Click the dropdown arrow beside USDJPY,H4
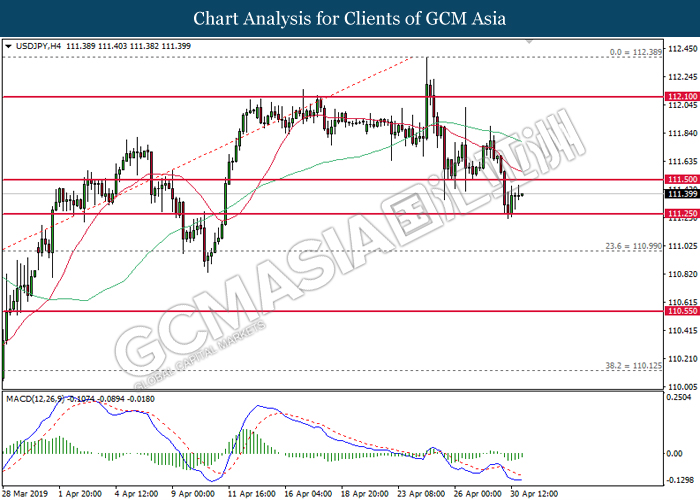The image size is (700, 500). 8,46
